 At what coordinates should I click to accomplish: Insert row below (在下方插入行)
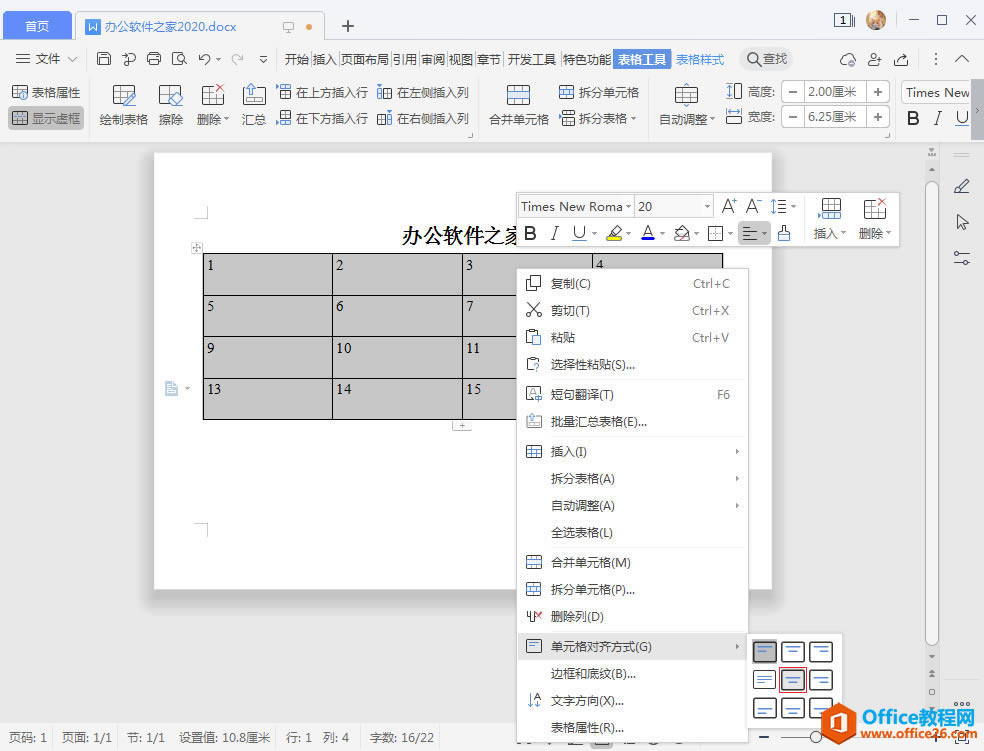323,118
